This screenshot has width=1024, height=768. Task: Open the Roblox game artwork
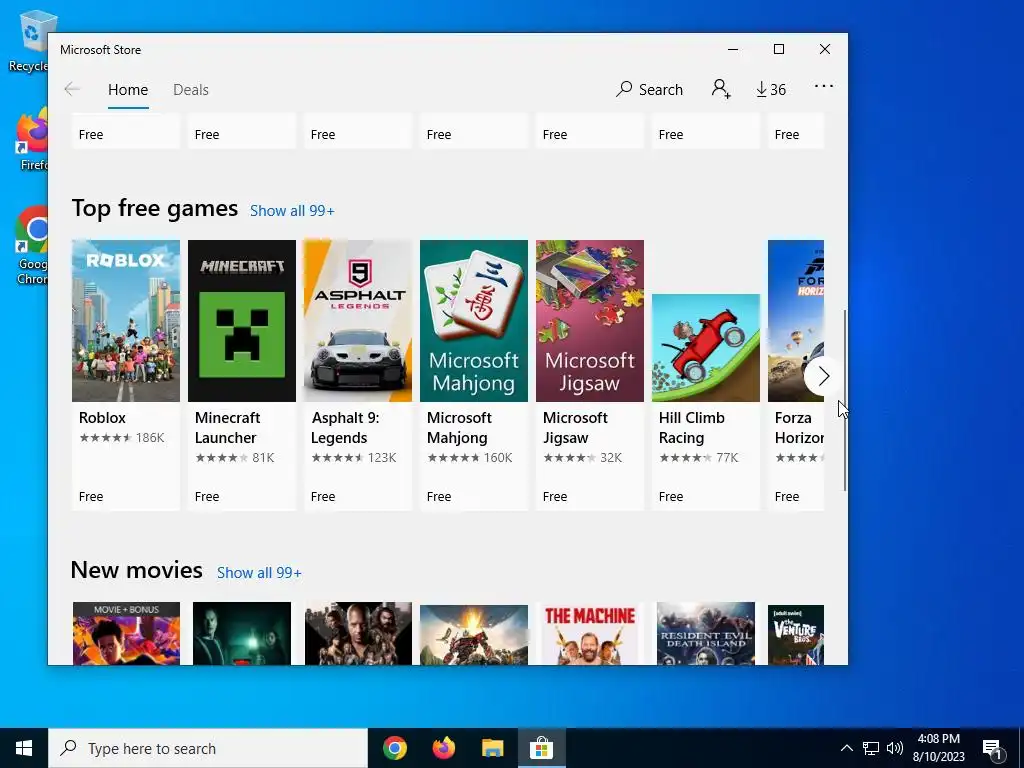pyautogui.click(x=125, y=321)
